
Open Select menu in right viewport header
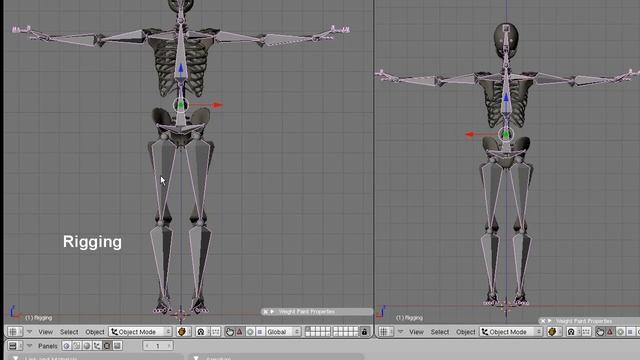coord(440,332)
